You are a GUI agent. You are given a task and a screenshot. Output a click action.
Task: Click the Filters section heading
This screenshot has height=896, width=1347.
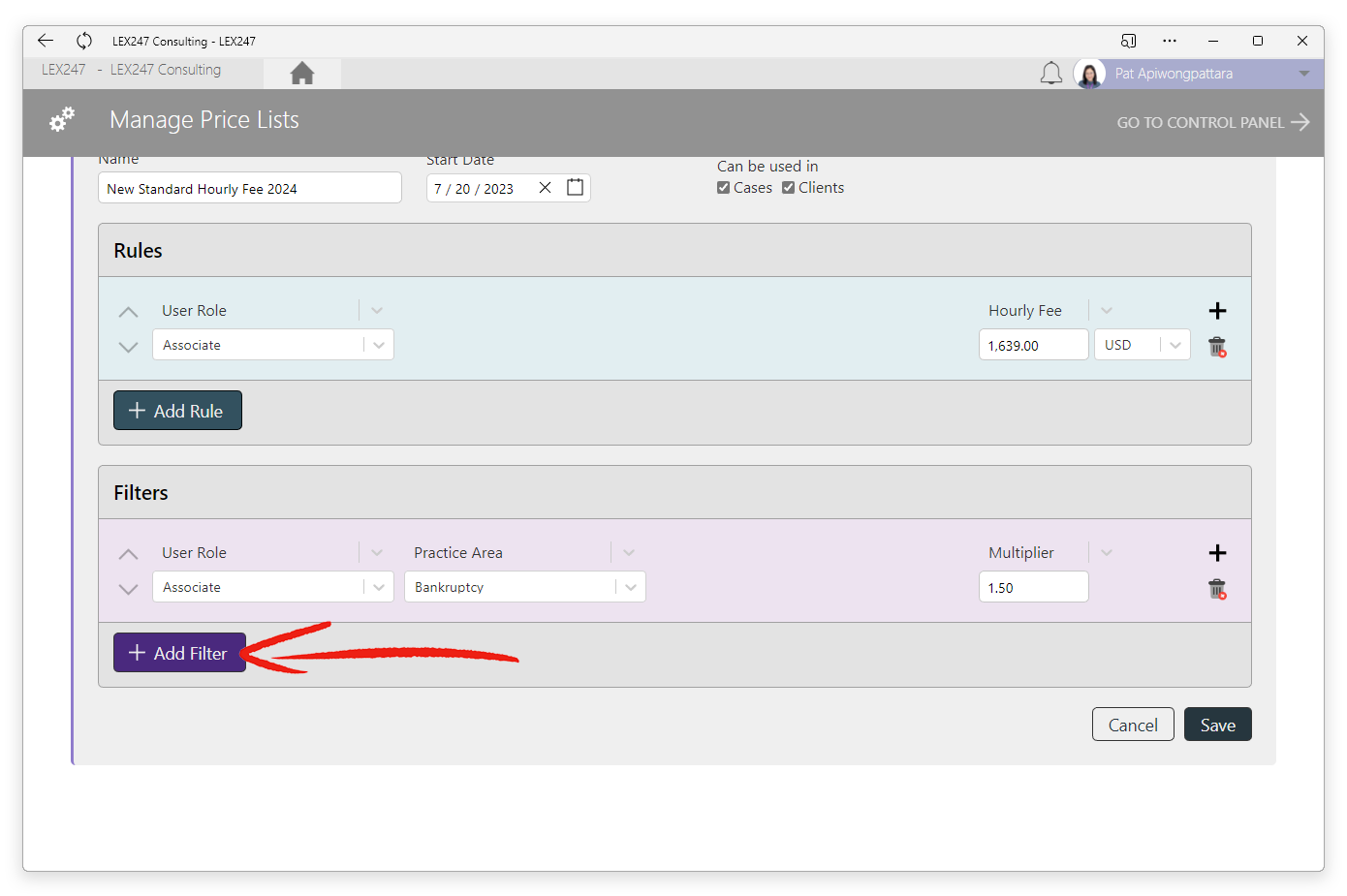[141, 493]
